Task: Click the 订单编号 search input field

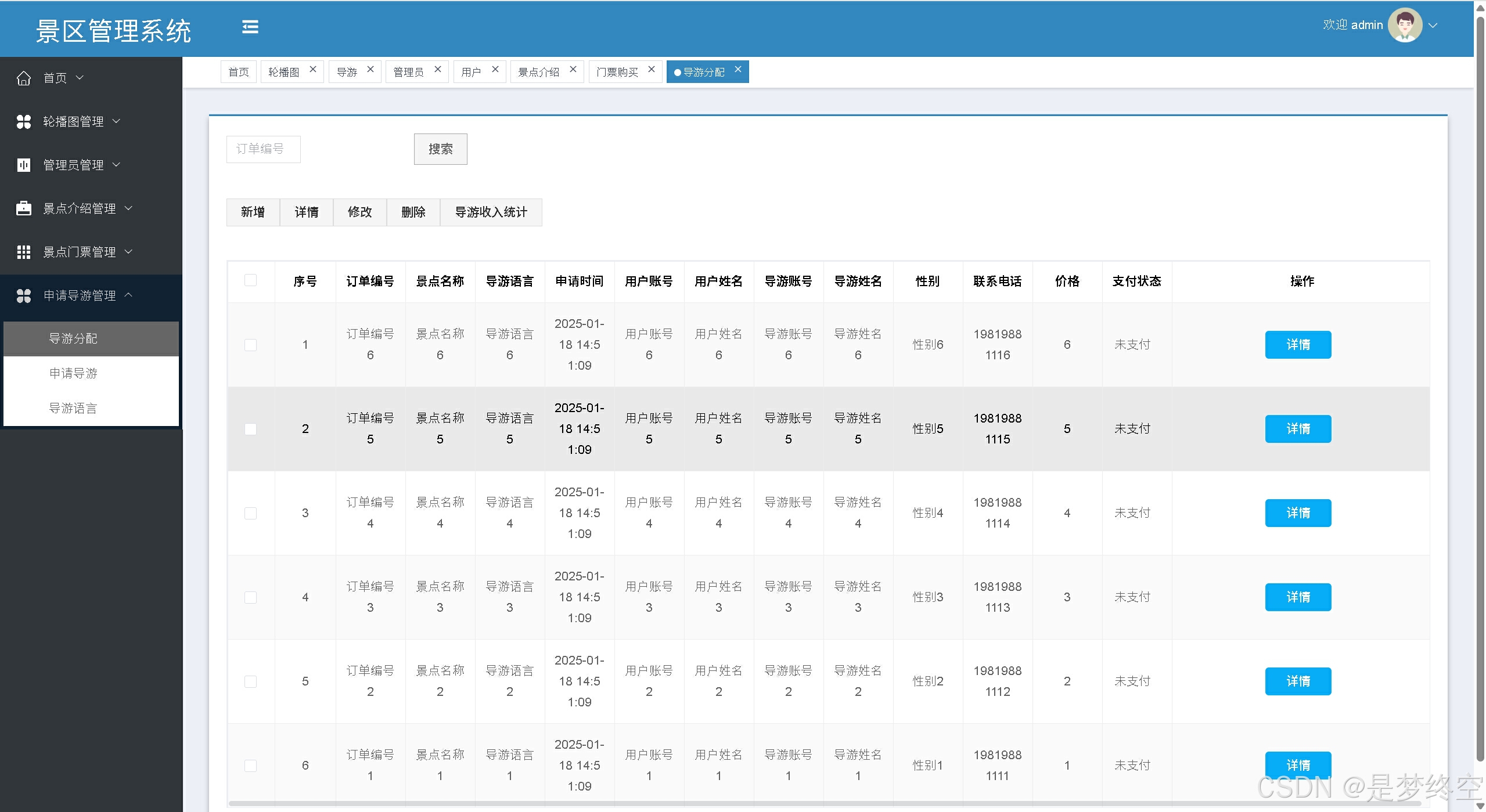Action: coord(263,149)
